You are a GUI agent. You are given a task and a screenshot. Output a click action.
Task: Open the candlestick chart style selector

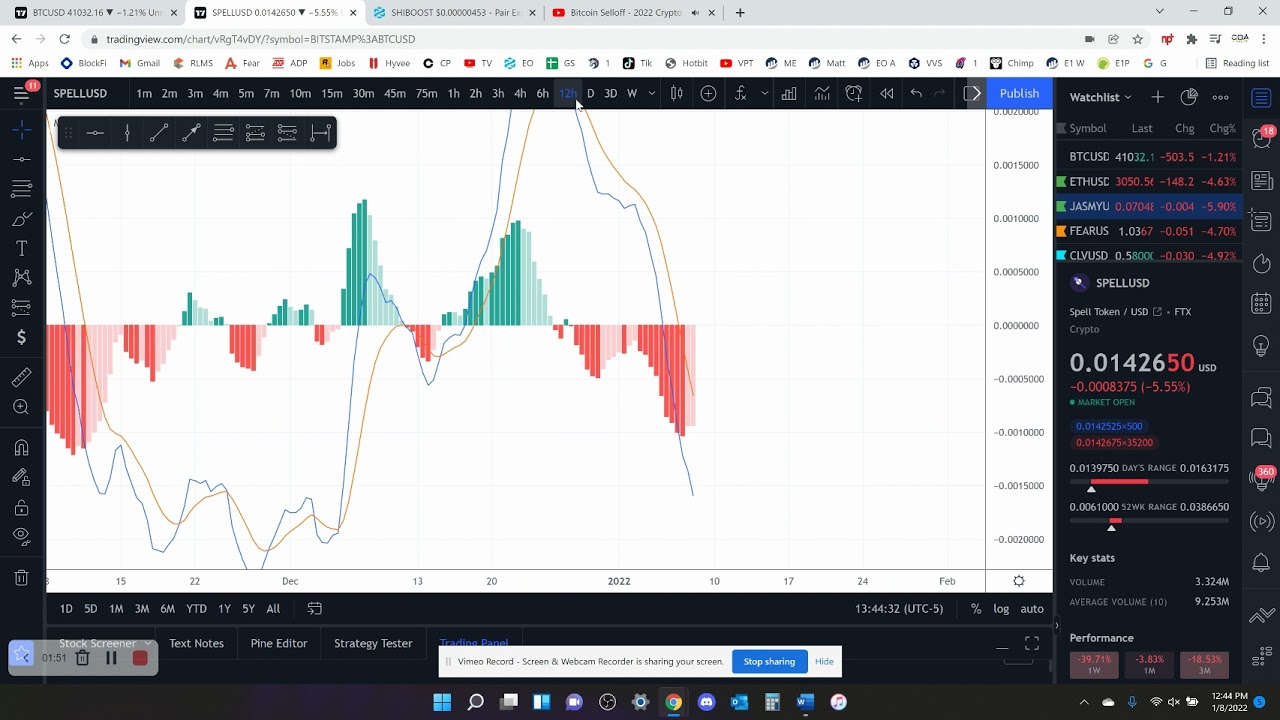click(x=677, y=93)
